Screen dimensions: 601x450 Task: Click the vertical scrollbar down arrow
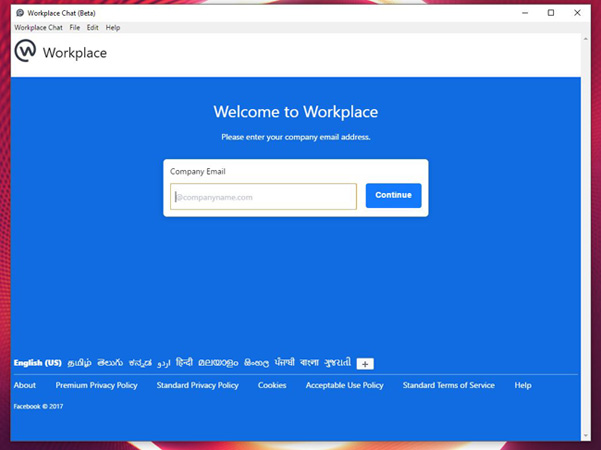[x=585, y=437]
